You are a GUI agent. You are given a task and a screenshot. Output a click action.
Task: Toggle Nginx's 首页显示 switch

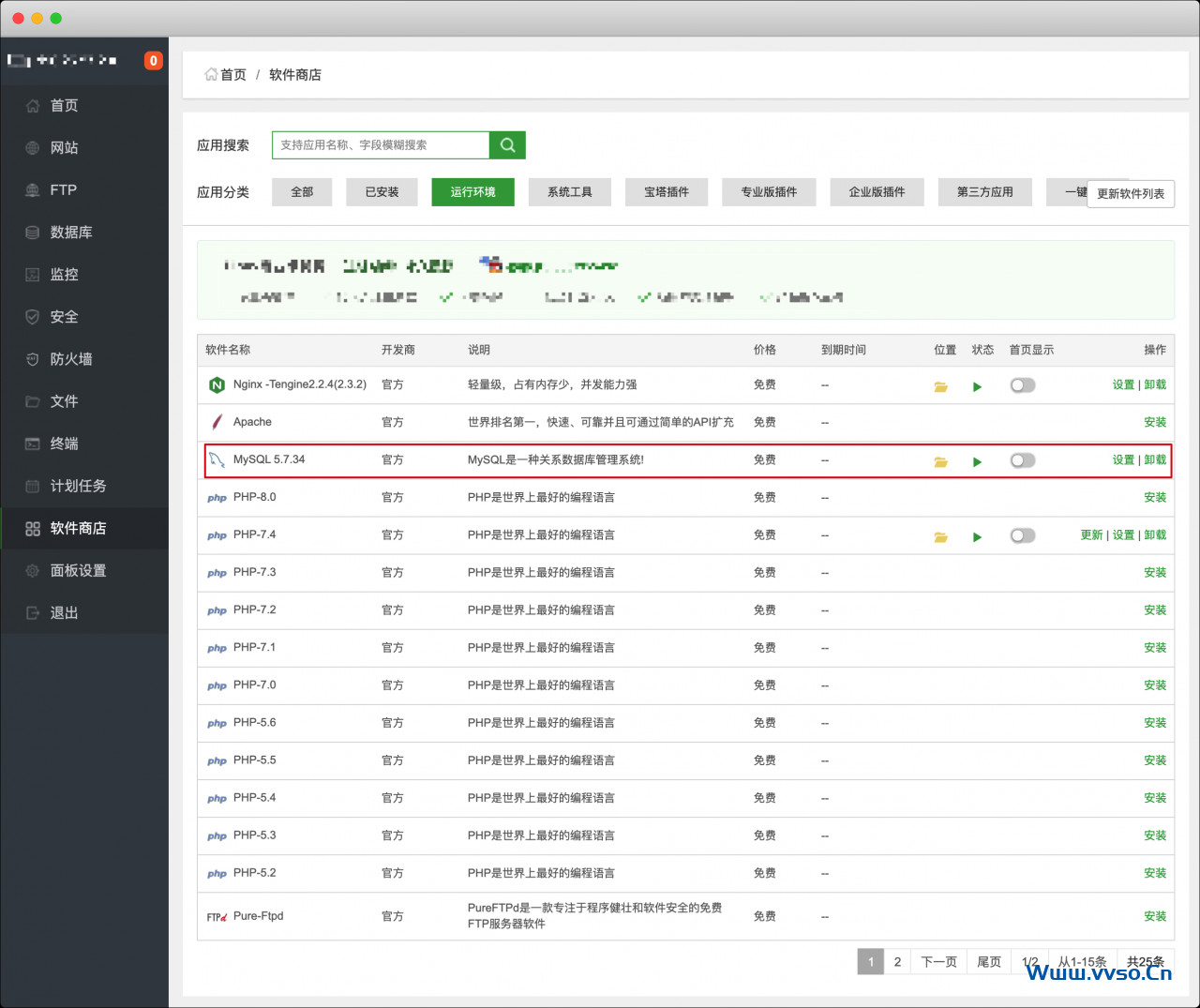1022,384
